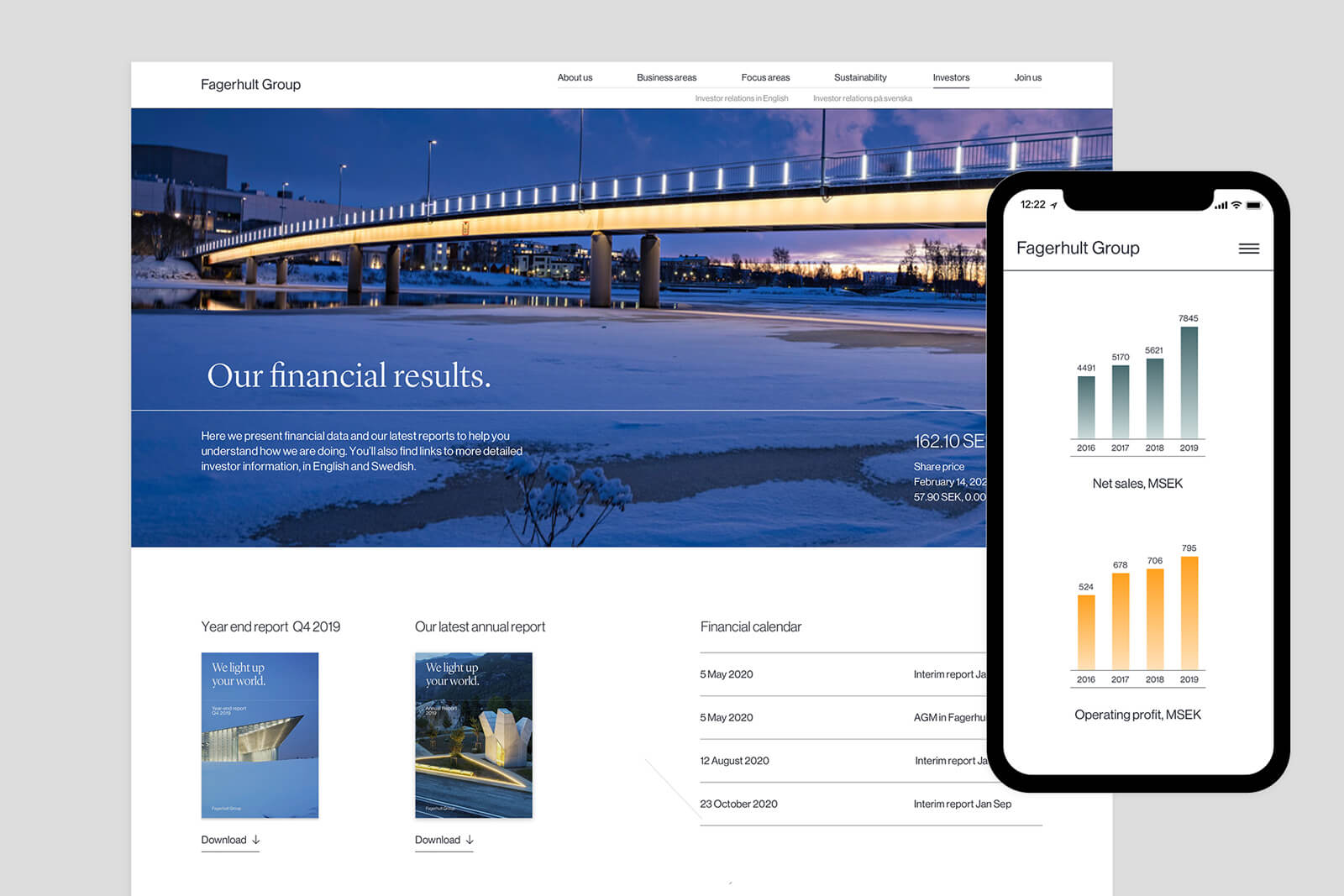
Task: Tap the 2019 operating profit bar labeled 795
Action: [x=1189, y=613]
